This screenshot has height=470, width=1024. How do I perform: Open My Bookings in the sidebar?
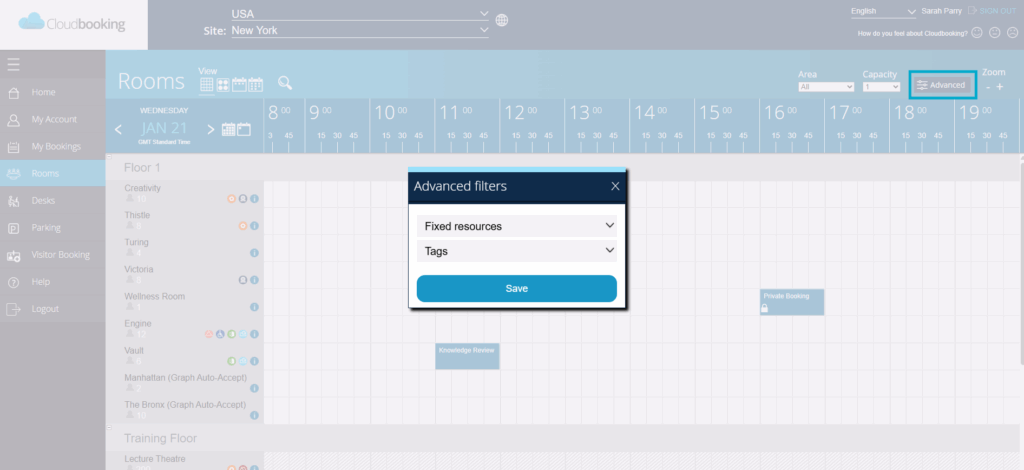click(56, 146)
